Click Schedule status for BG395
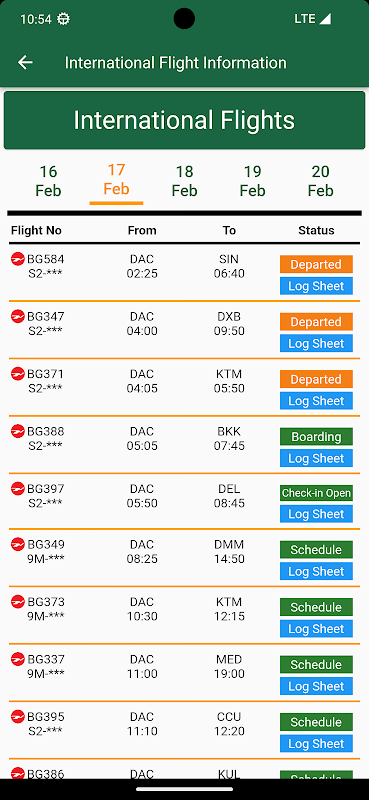369x800 pixels. pos(316,722)
